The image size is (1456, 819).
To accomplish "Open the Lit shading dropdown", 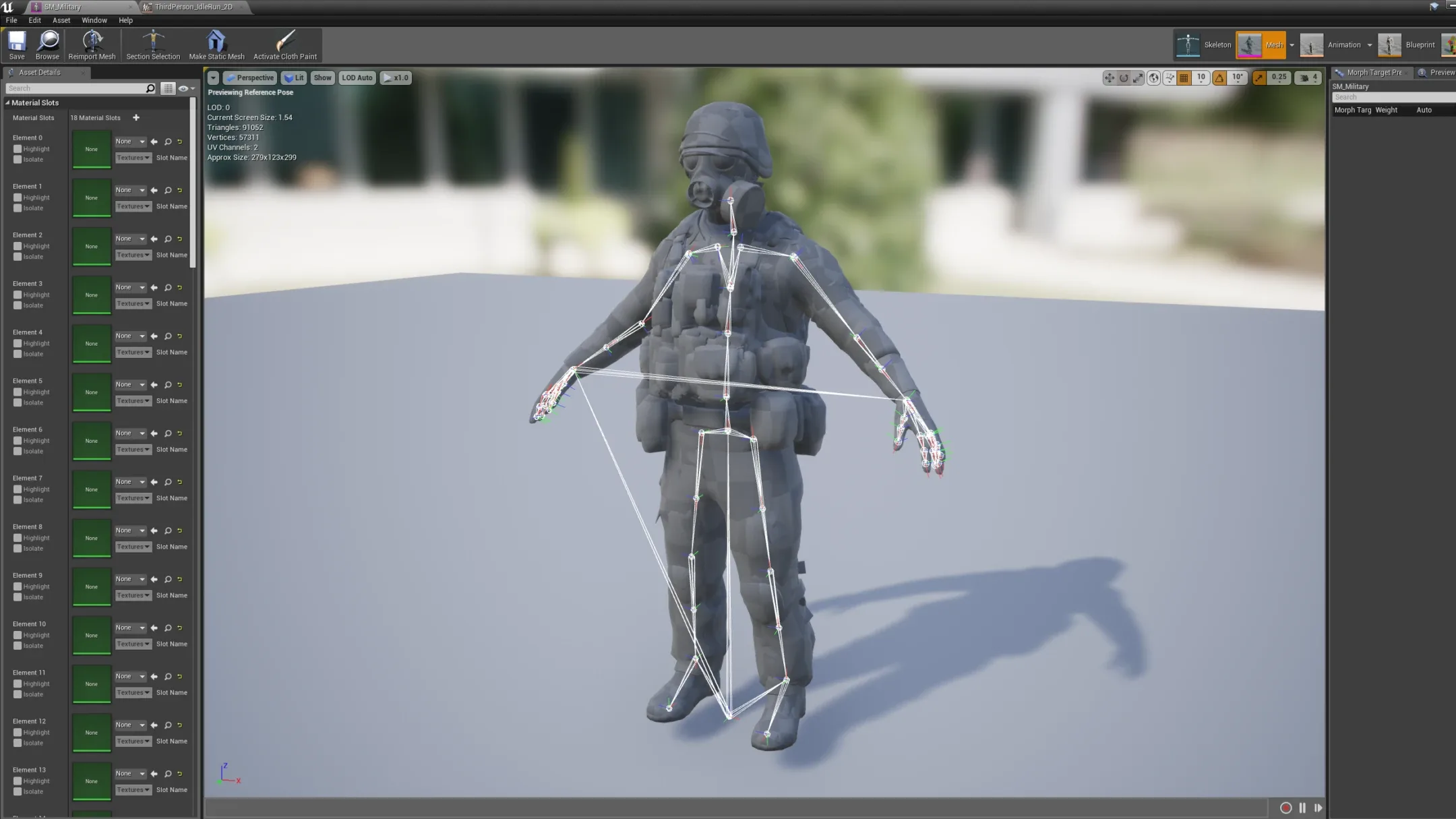I will [294, 78].
